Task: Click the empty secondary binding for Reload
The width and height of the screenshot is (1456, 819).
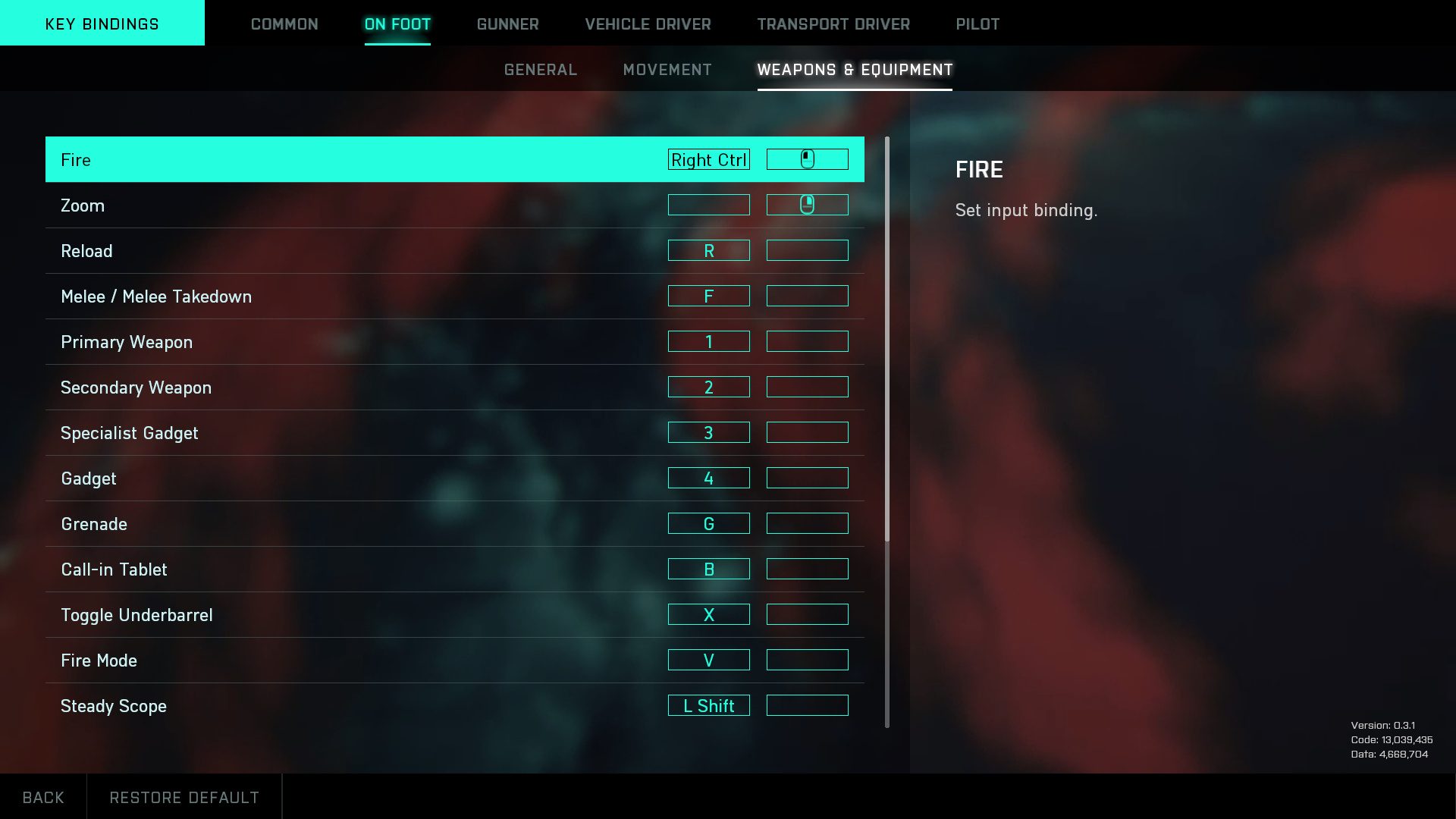Action: click(x=808, y=250)
